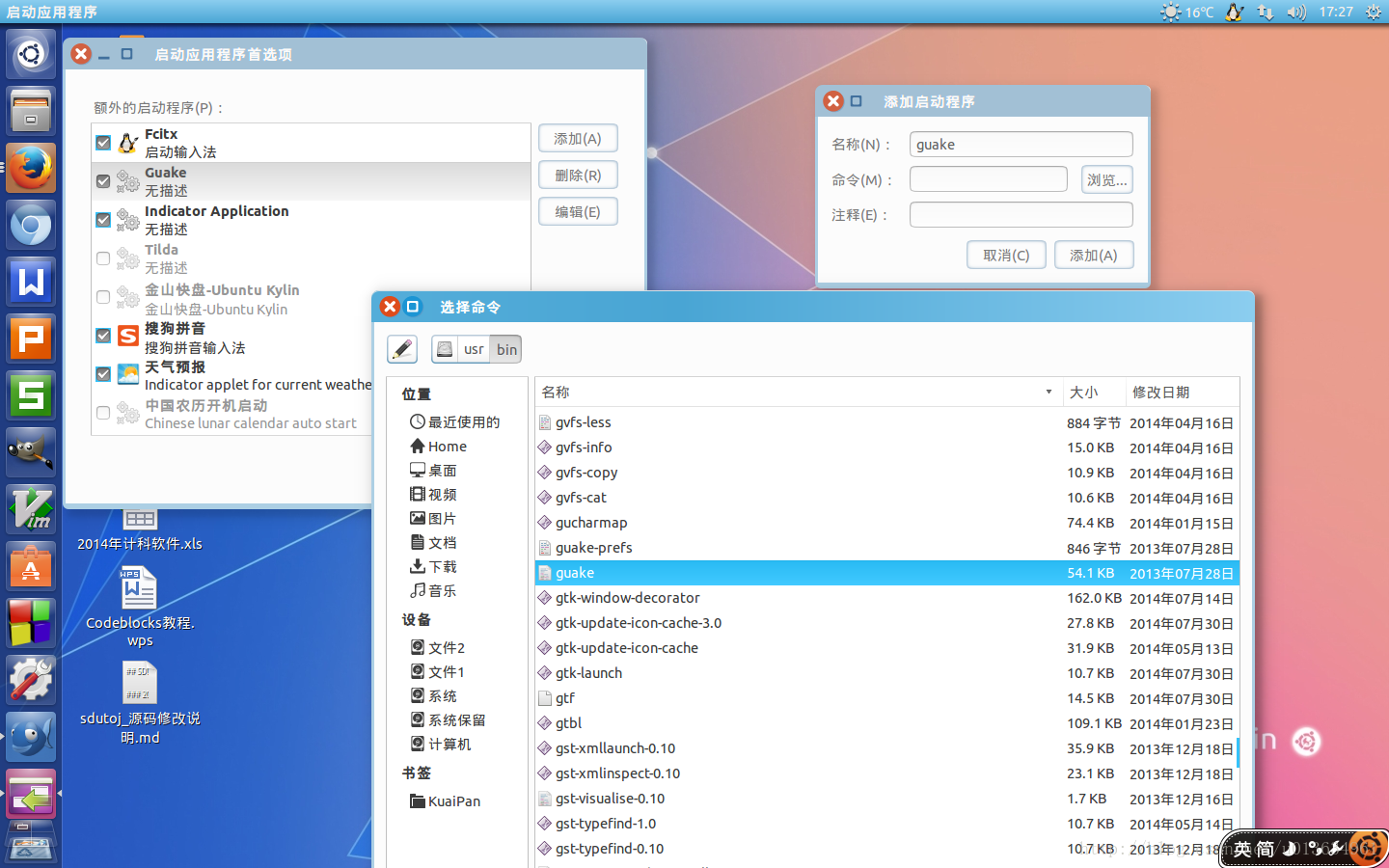Toggle the 搜狗拼音 startup checkbox
This screenshot has height=868, width=1389.
pyautogui.click(x=103, y=336)
